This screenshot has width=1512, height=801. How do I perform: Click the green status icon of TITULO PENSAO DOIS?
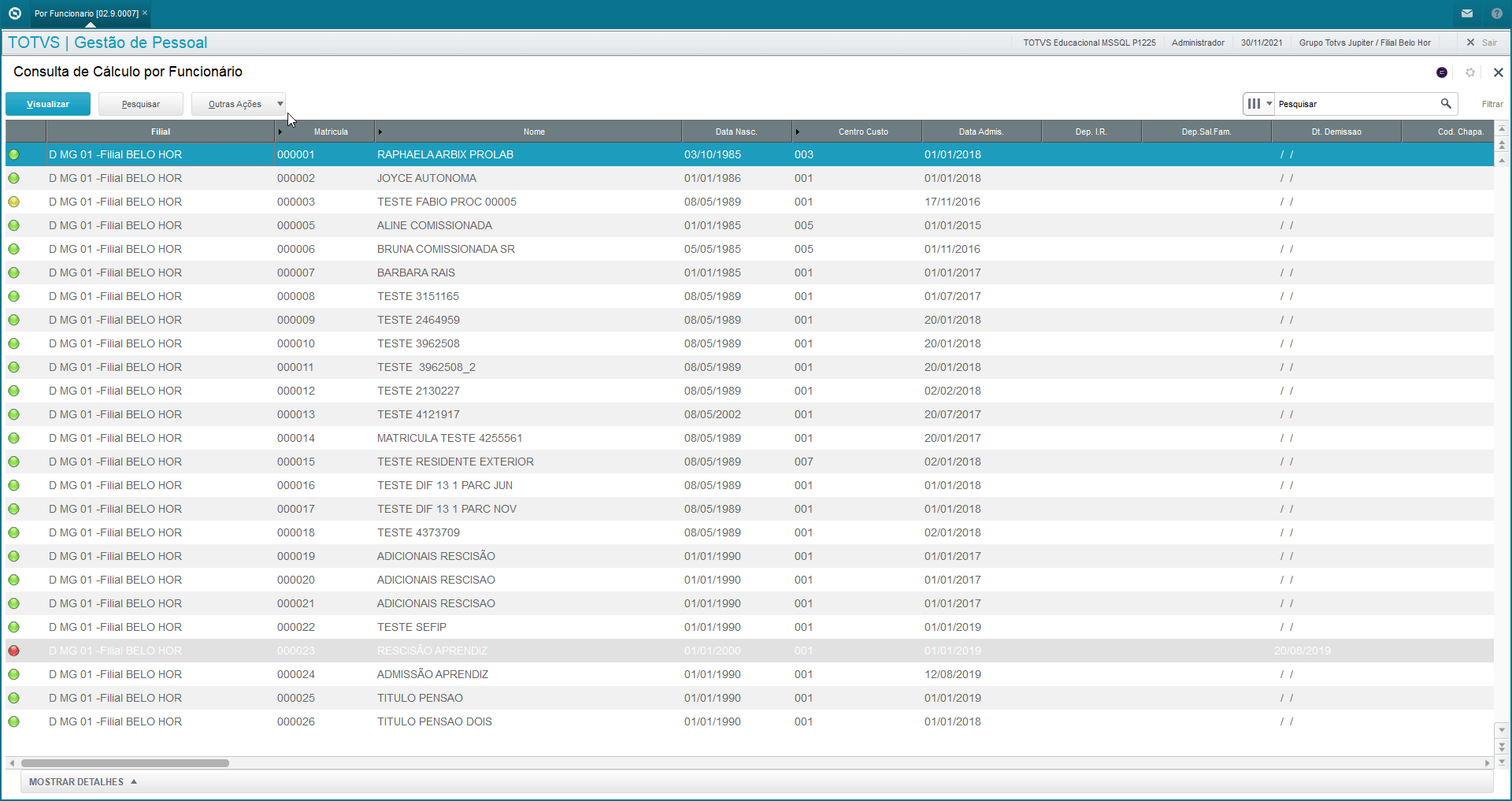pyautogui.click(x=13, y=721)
